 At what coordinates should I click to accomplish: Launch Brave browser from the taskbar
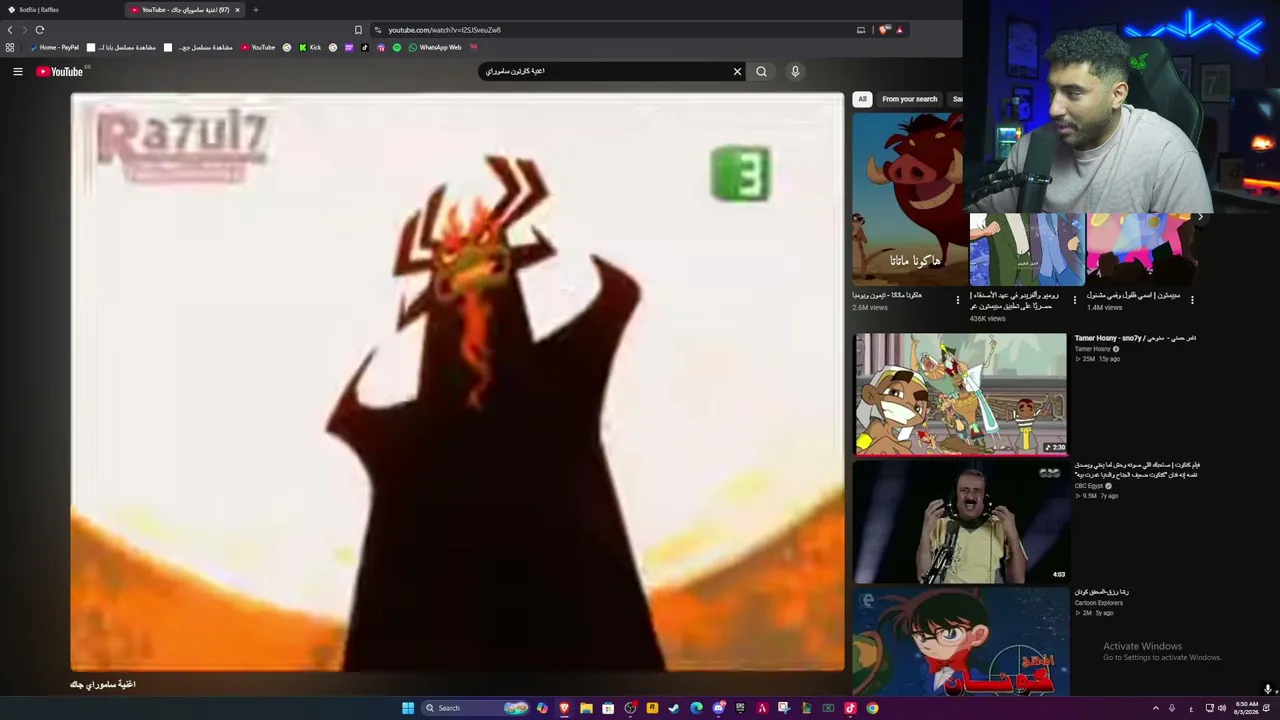(564, 708)
